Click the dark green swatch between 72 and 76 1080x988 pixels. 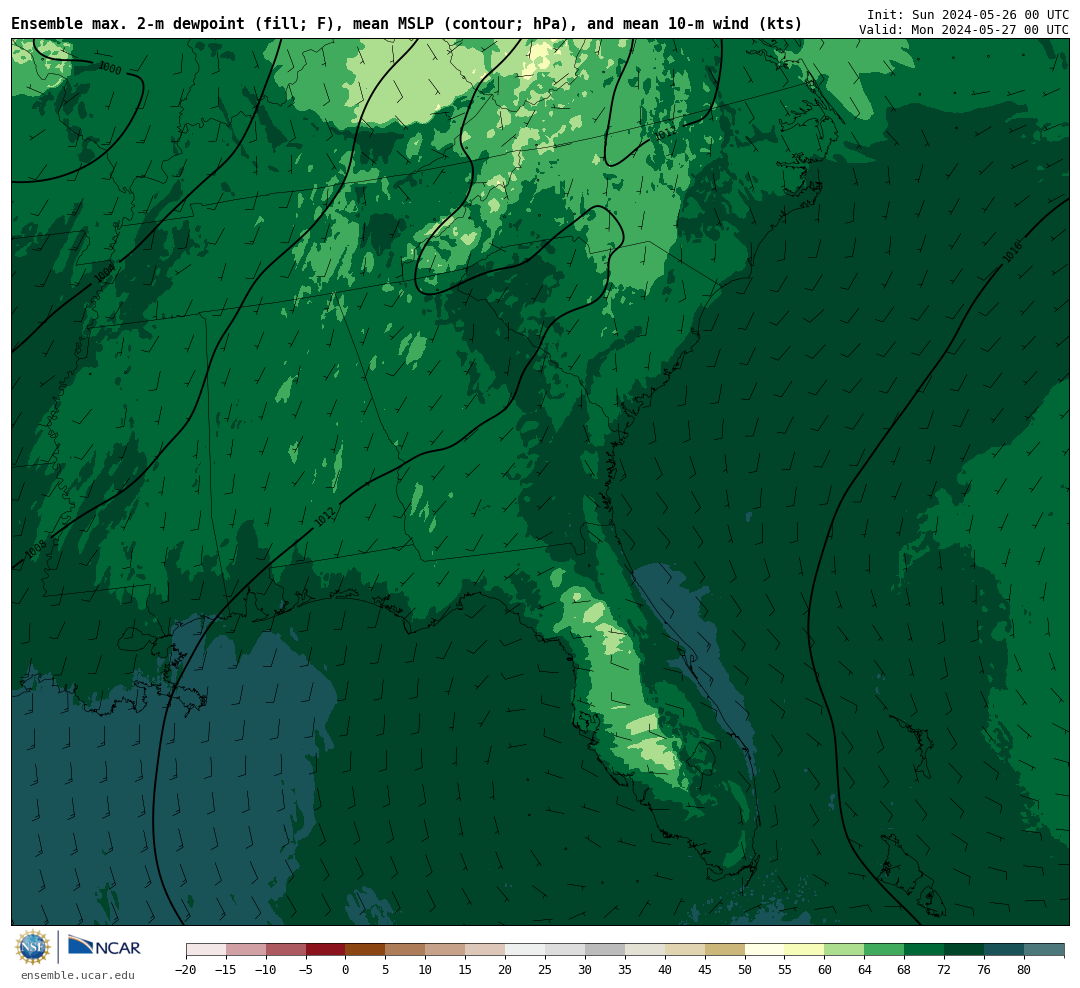(964, 950)
